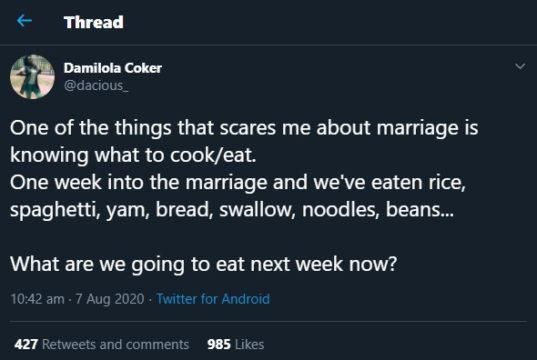This screenshot has height=360, width=537.
Task: Click the Thread header title
Action: click(x=93, y=22)
